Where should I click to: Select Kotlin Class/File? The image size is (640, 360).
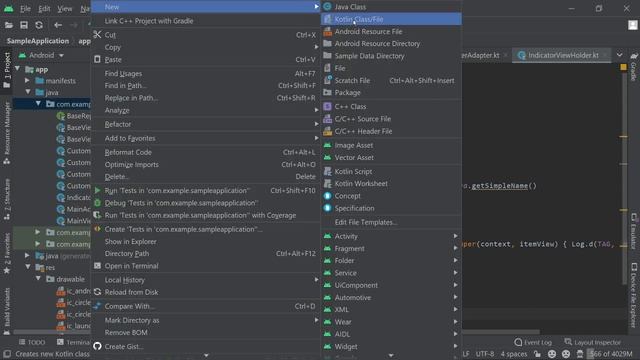[391, 19]
